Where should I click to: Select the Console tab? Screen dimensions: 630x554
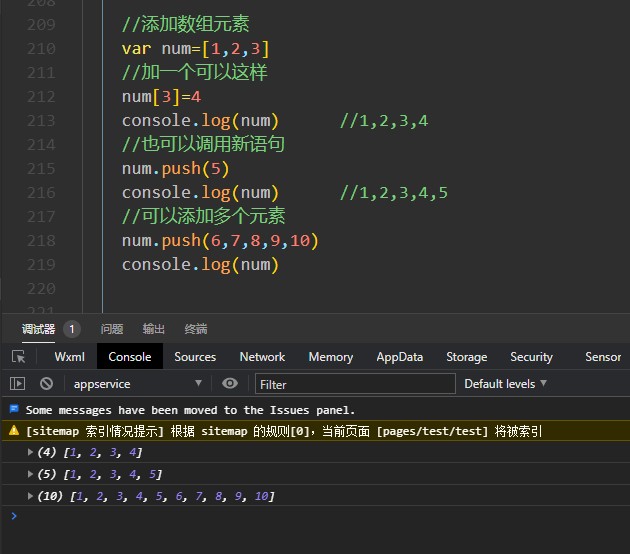[130, 357]
